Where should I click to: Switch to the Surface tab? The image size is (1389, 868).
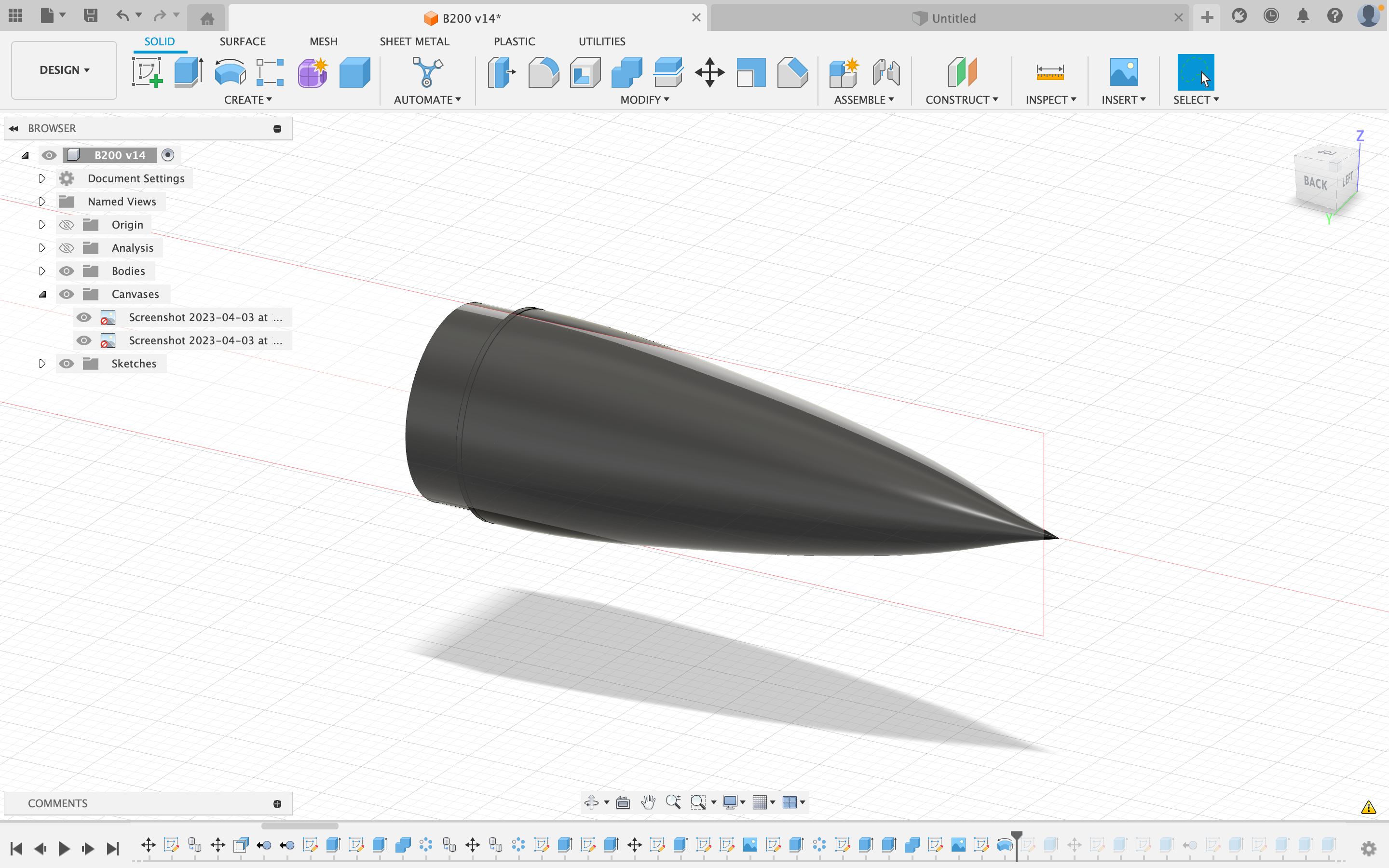[x=243, y=41]
